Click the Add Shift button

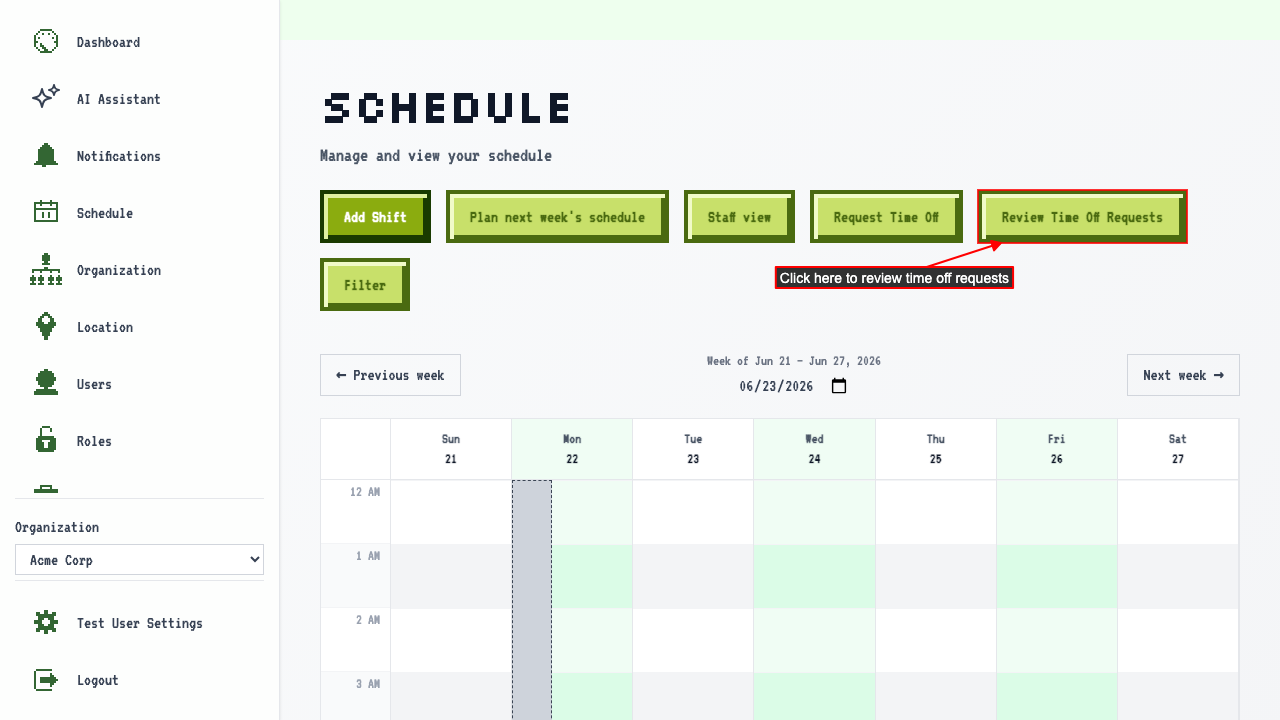coord(375,217)
